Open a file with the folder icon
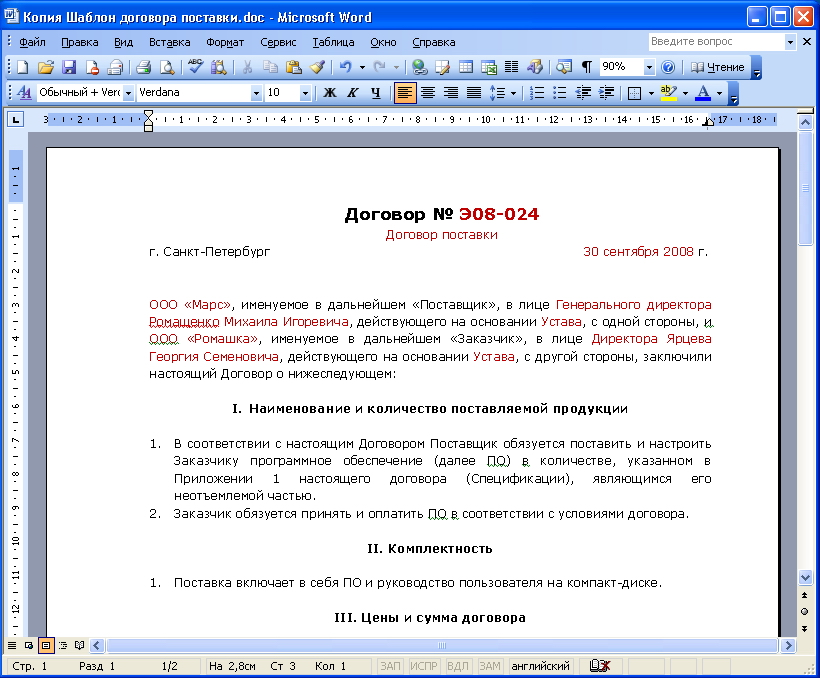 pos(46,67)
